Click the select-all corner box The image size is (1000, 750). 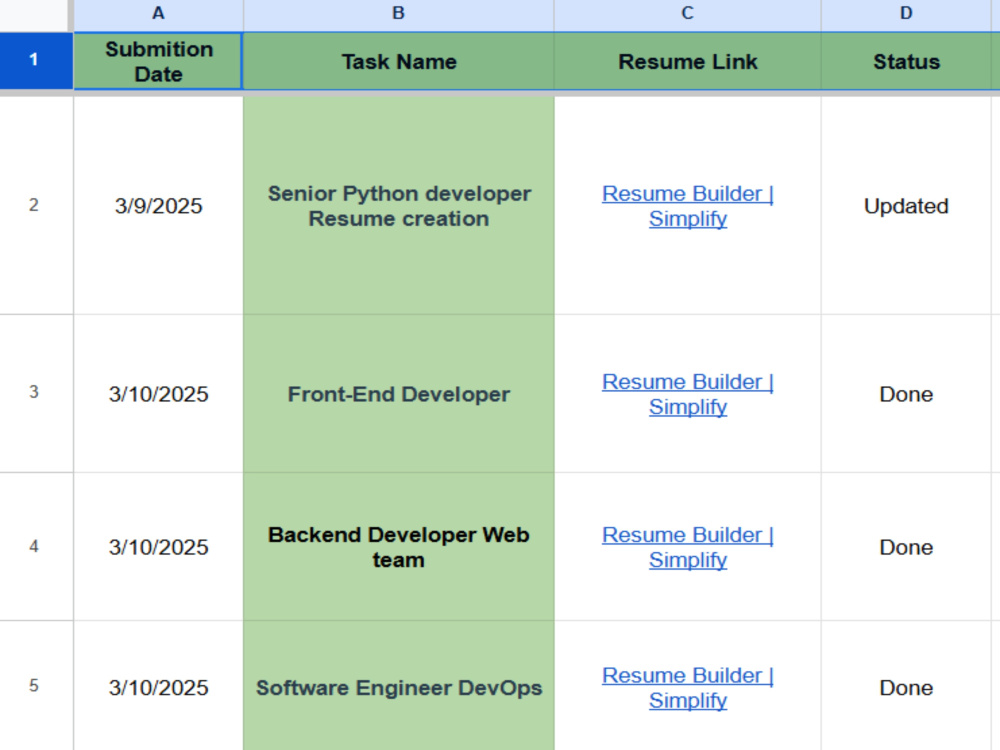point(34,15)
